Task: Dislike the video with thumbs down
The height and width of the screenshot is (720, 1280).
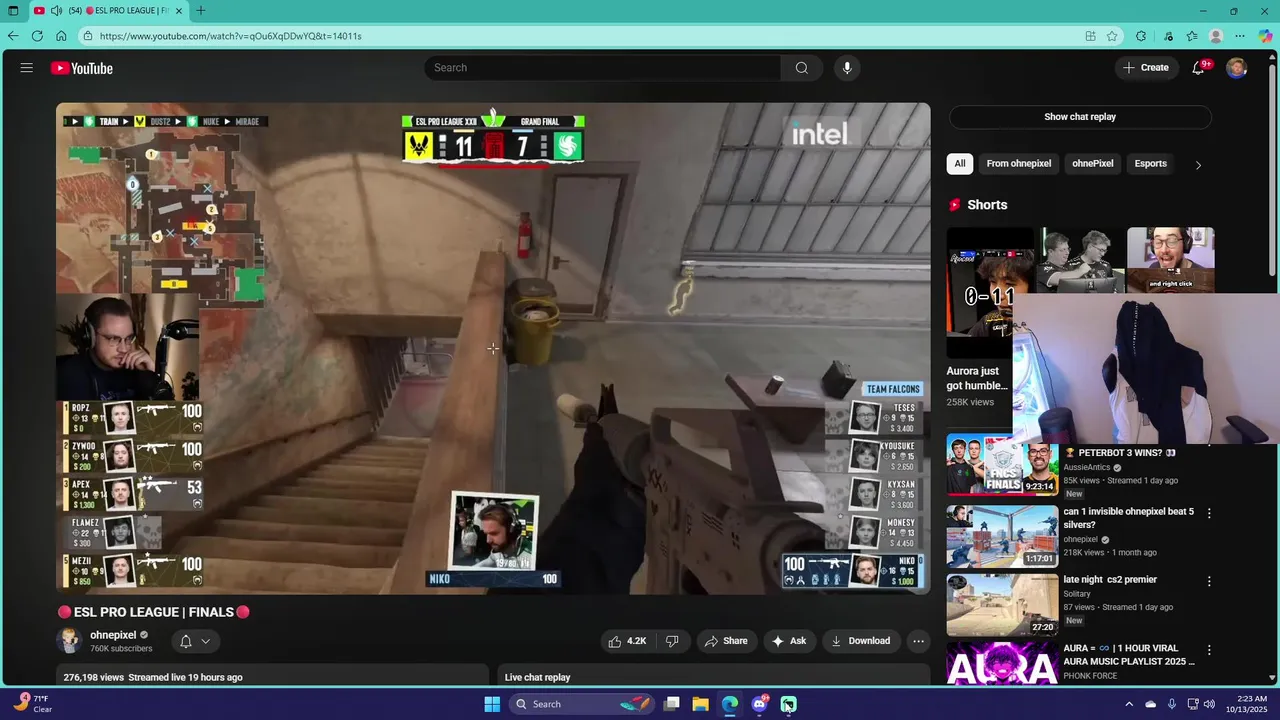Action: (x=673, y=641)
